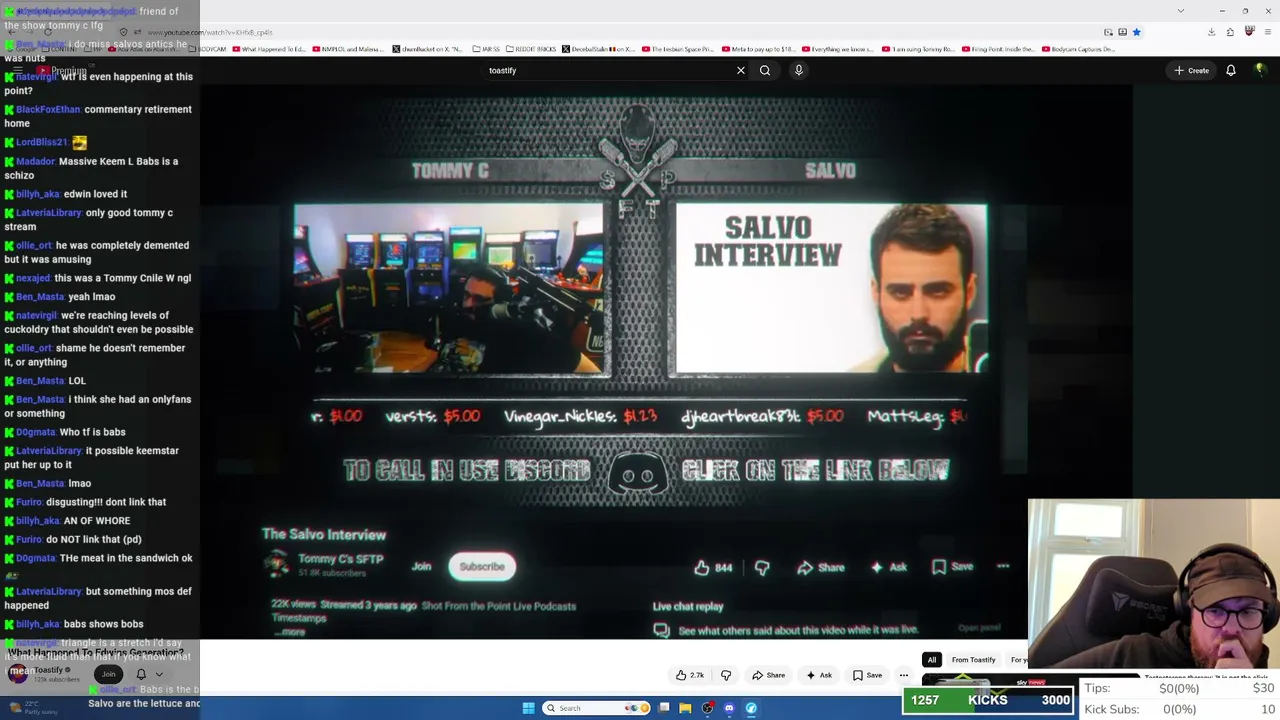1280x720 pixels.
Task: Open the 'What Happened To Ed...' bookmark
Action: point(269,49)
